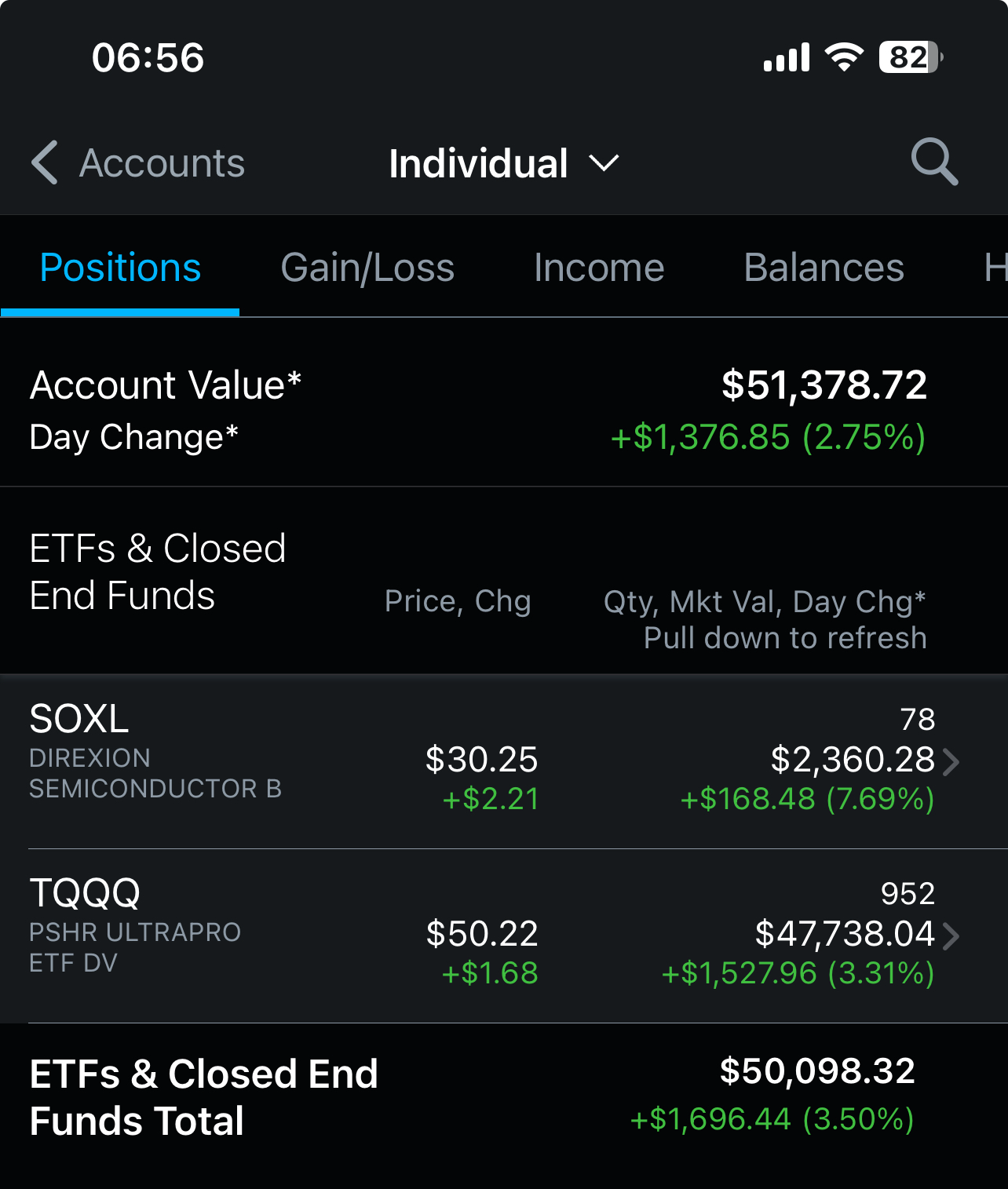Viewport: 1008px width, 1189px height.
Task: Go back to Accounts
Action: (162, 163)
